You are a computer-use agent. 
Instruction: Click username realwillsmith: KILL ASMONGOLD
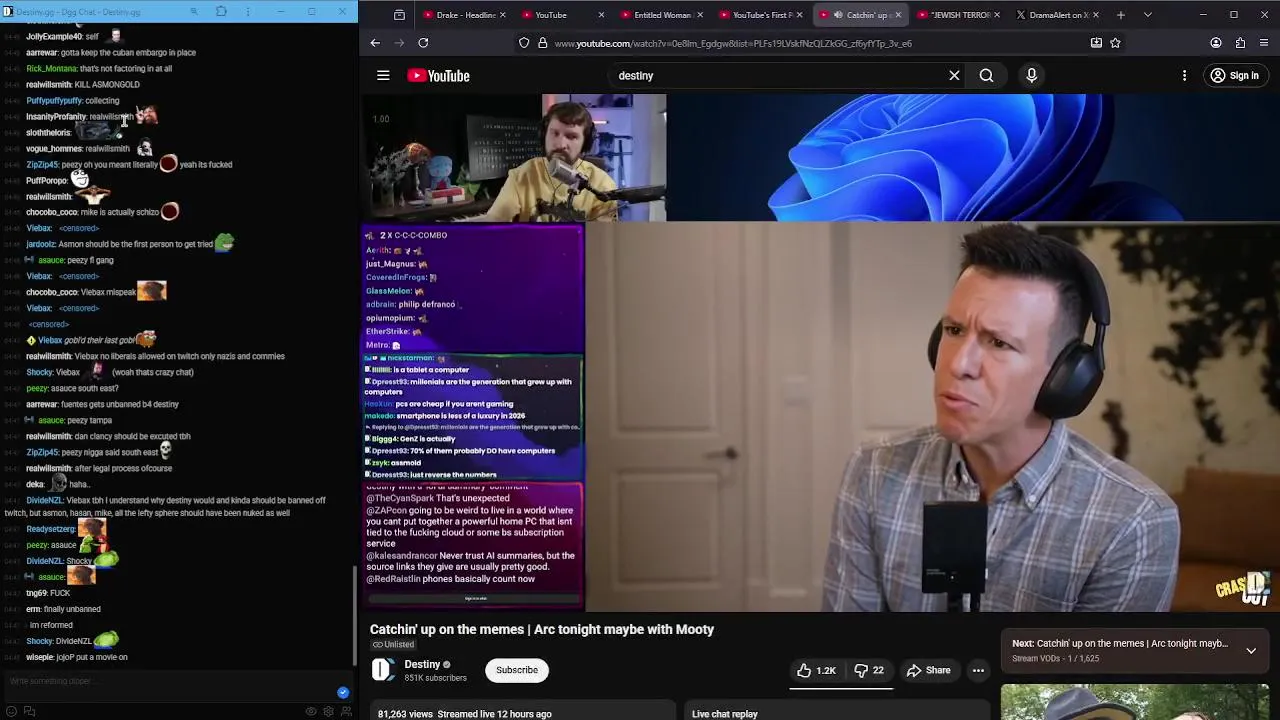pyautogui.click(x=49, y=85)
